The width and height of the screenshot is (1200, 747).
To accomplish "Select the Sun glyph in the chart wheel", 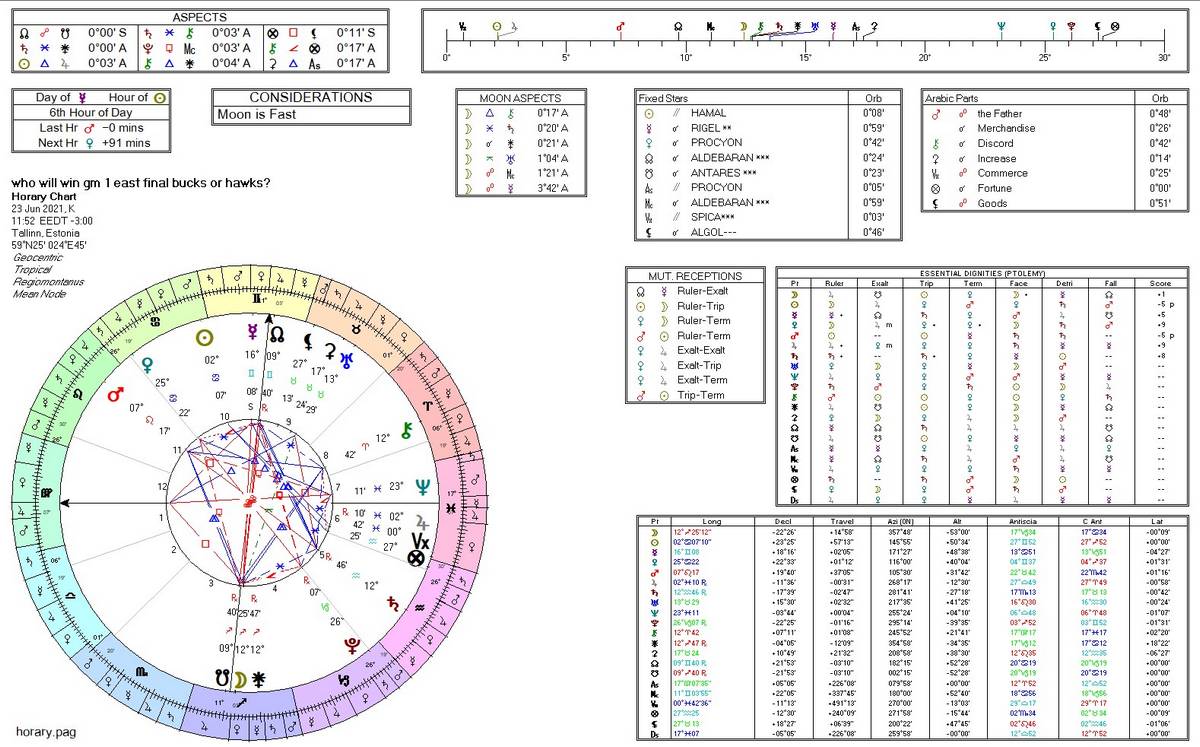I will [203, 335].
